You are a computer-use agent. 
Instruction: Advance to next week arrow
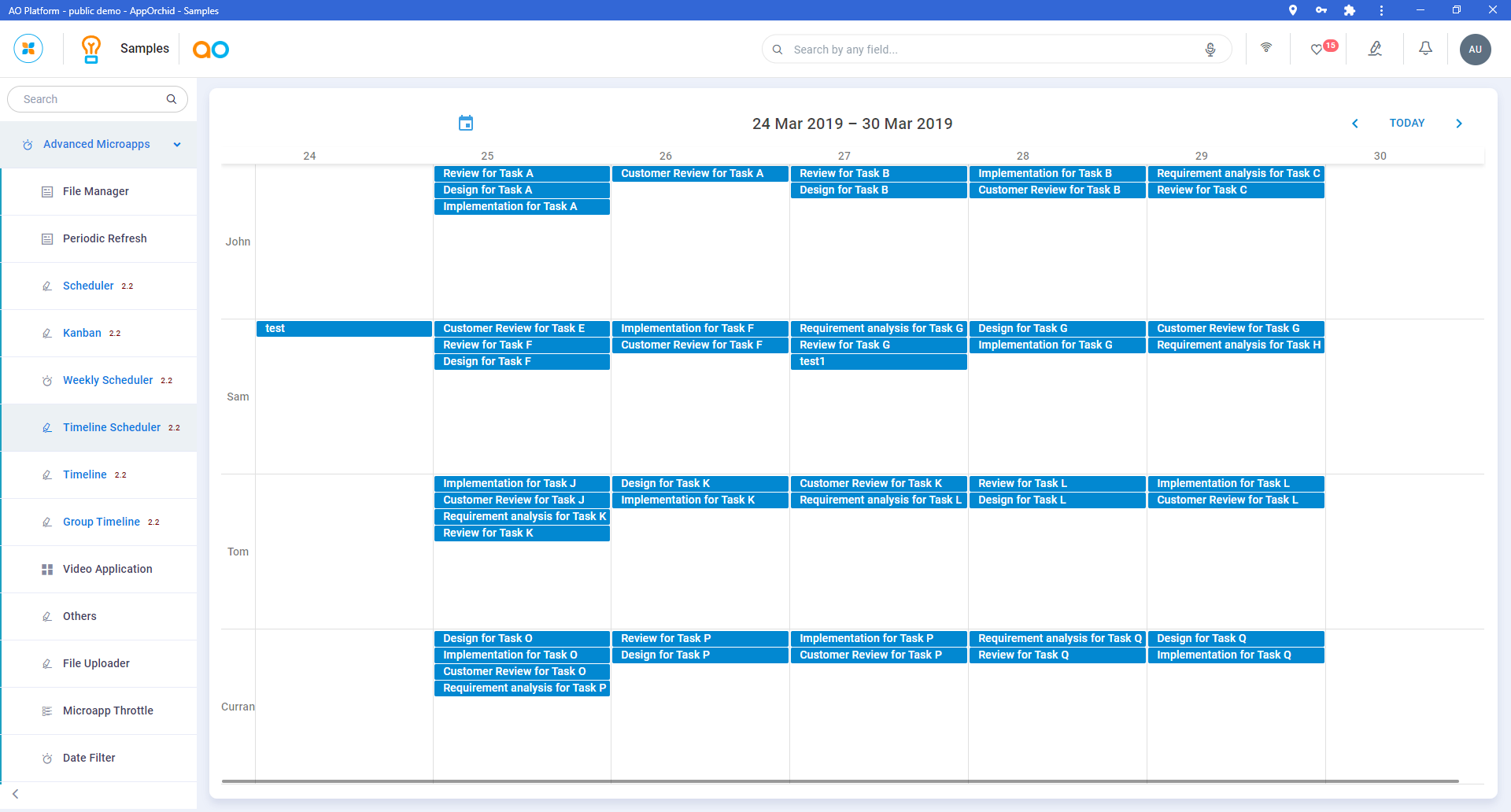[1459, 124]
